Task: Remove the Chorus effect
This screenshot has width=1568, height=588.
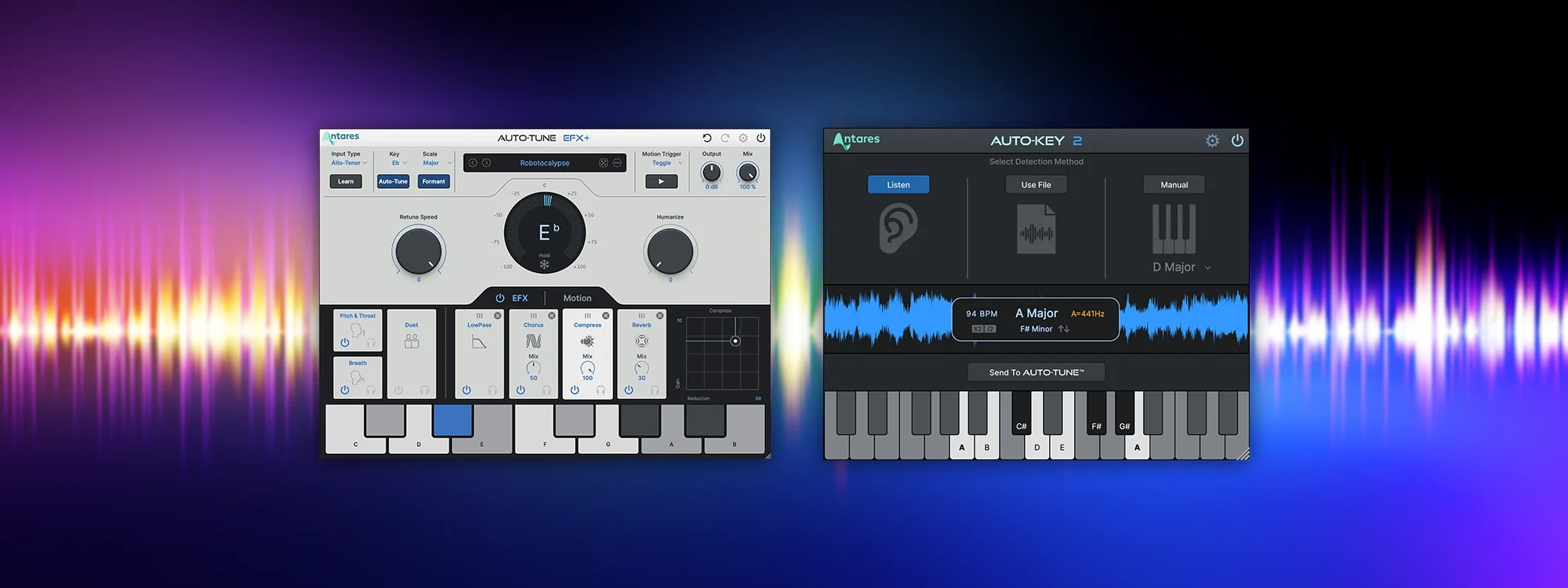Action: point(551,315)
